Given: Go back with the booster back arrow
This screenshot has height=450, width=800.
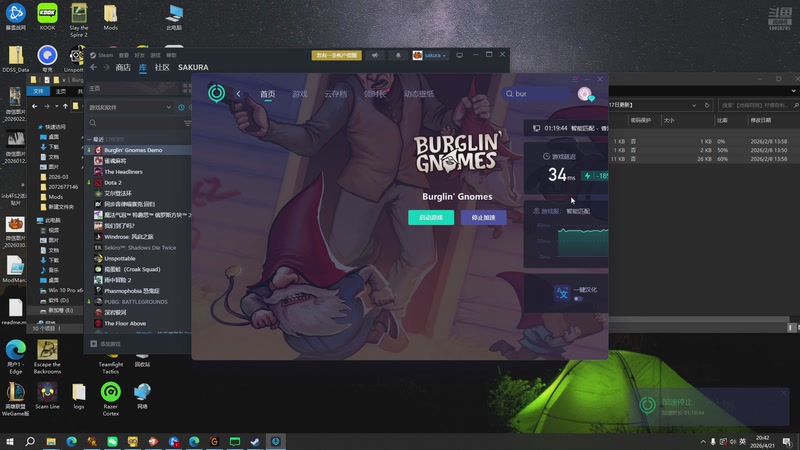Looking at the screenshot, I should [238, 94].
